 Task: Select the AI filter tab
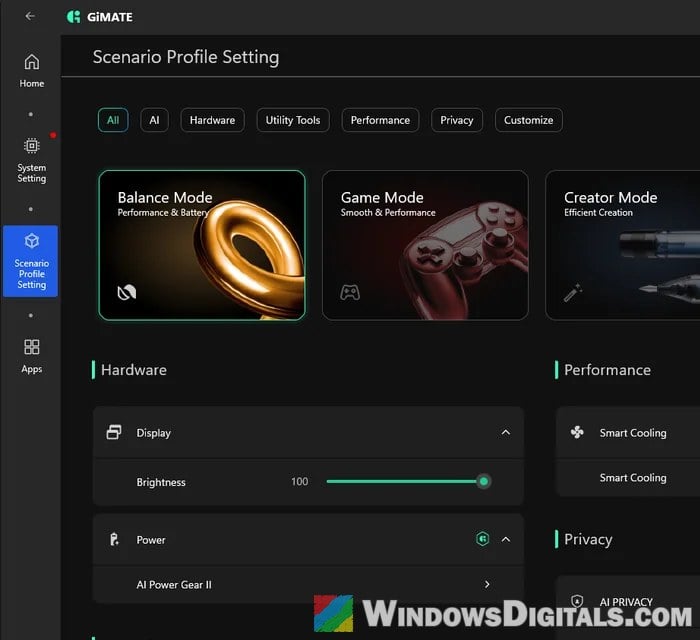(x=154, y=120)
